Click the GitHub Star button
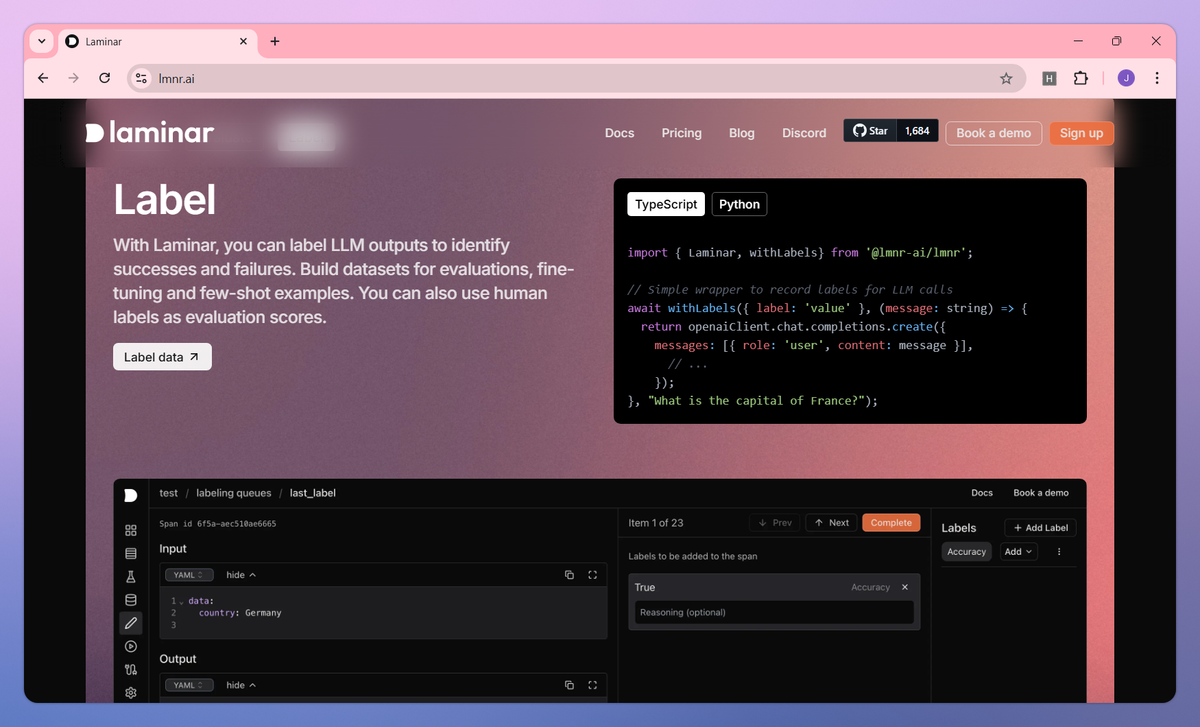Viewport: 1200px width, 727px height. tap(870, 131)
